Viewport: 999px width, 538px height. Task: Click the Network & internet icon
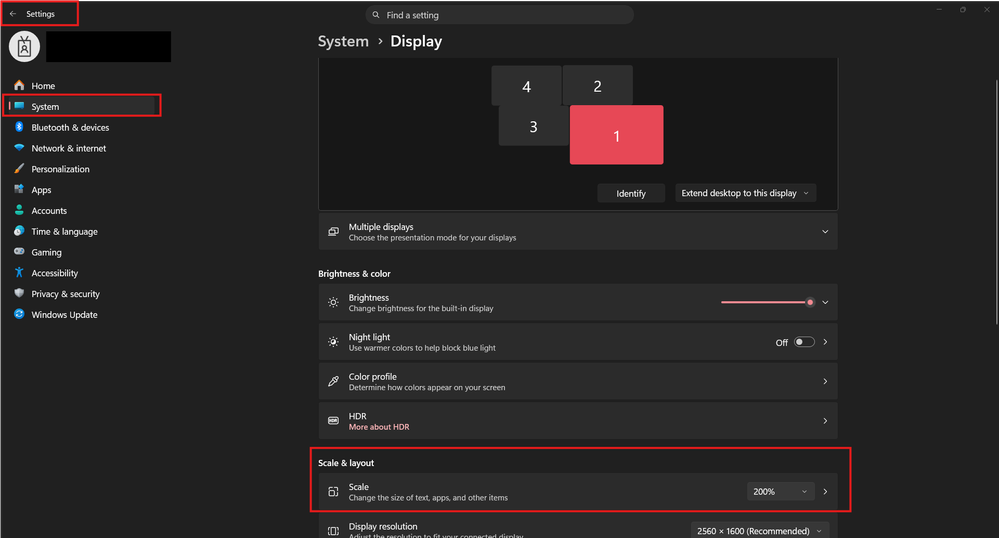19,148
